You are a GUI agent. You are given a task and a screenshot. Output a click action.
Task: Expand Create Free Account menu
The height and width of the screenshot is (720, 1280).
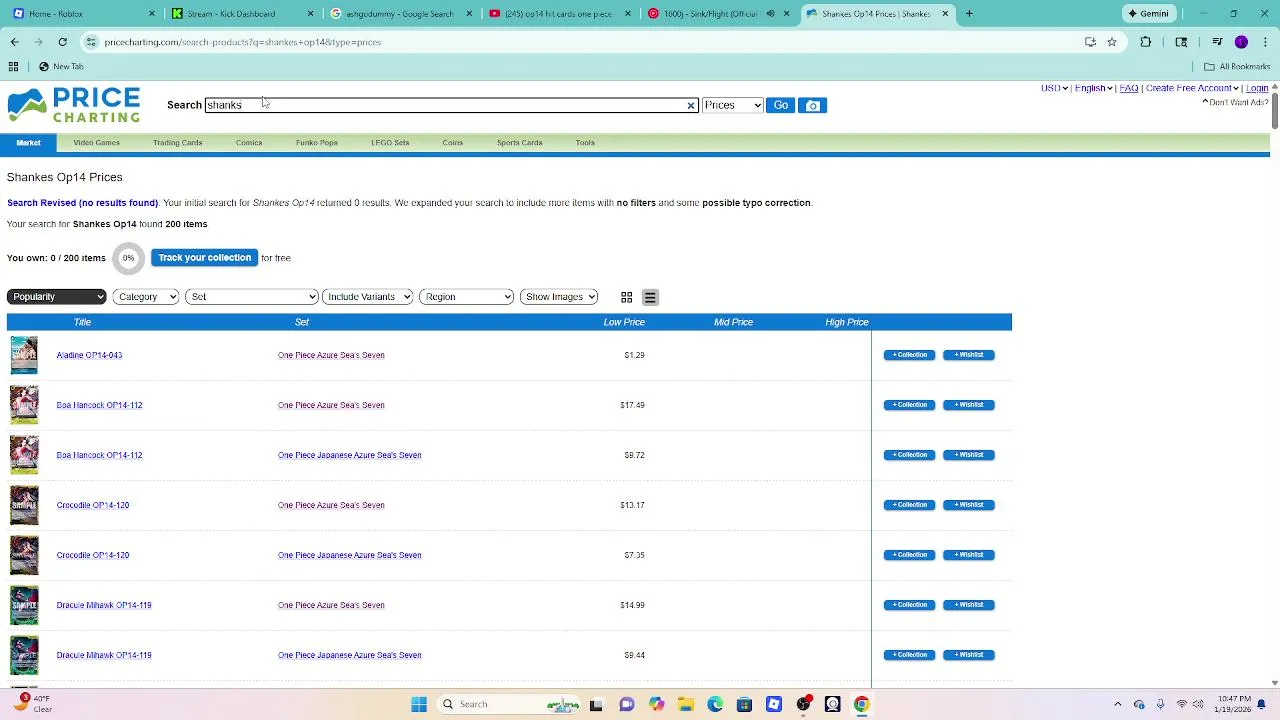click(1192, 88)
